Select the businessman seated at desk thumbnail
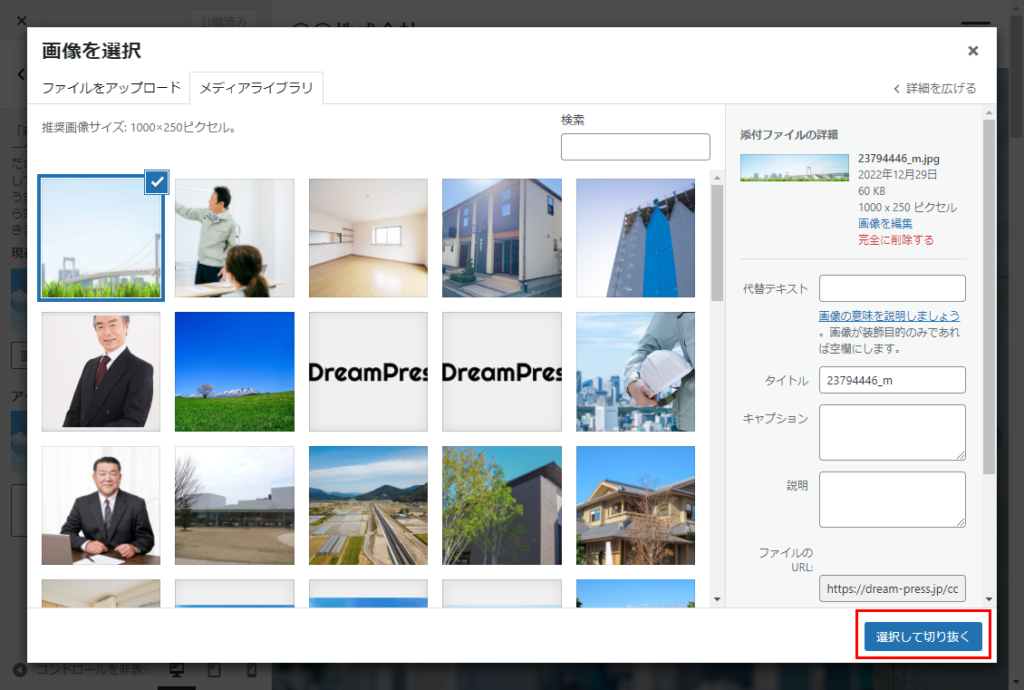Screen dimensions: 1024x690 click(100, 505)
